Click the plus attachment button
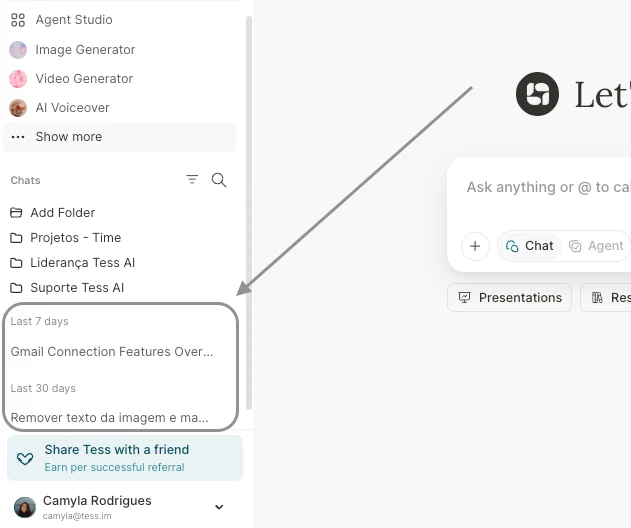631x528 pixels. pos(475,246)
